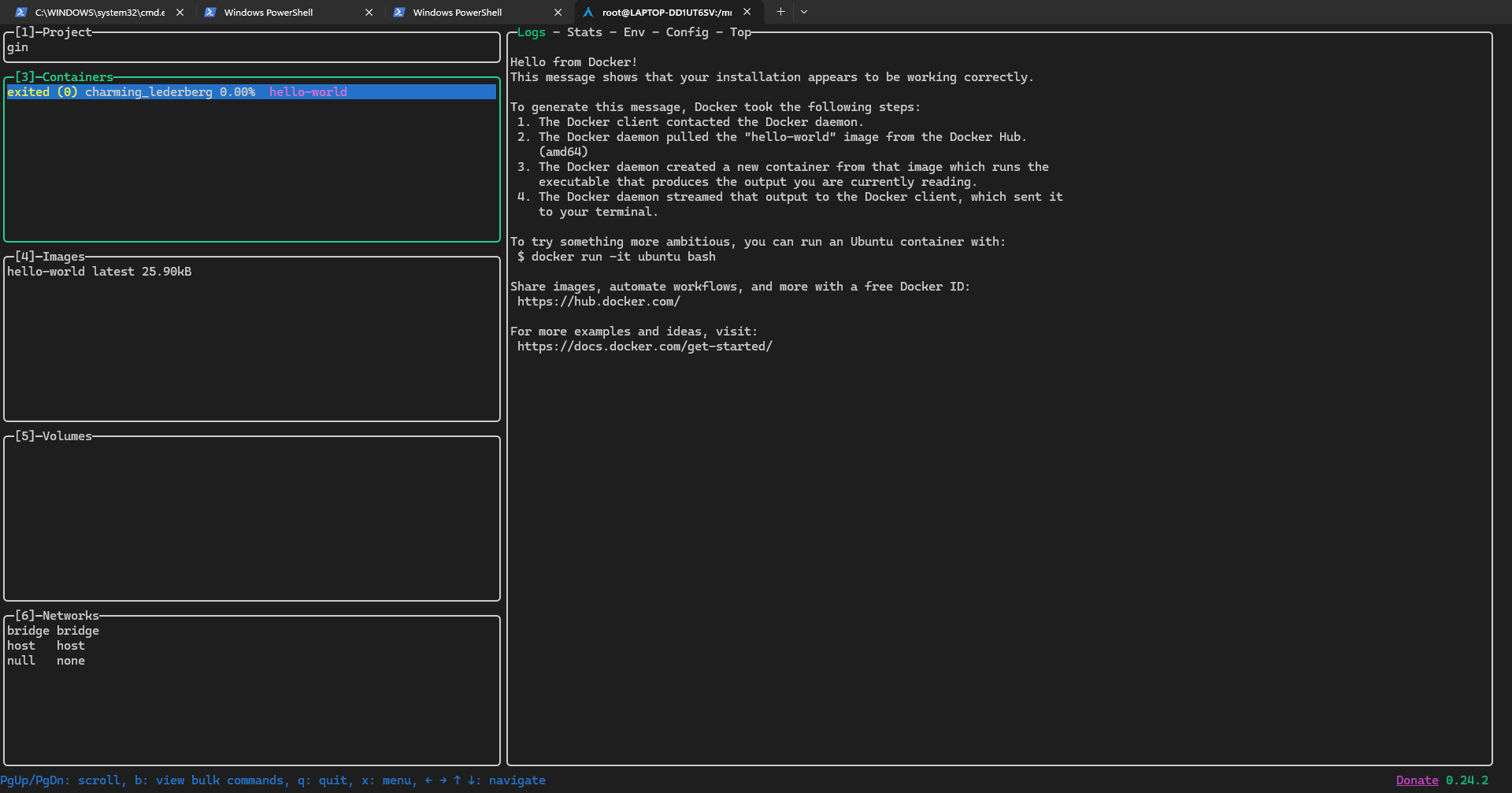Select the gin project entry
The height and width of the screenshot is (793, 1512).
pyautogui.click(x=17, y=47)
